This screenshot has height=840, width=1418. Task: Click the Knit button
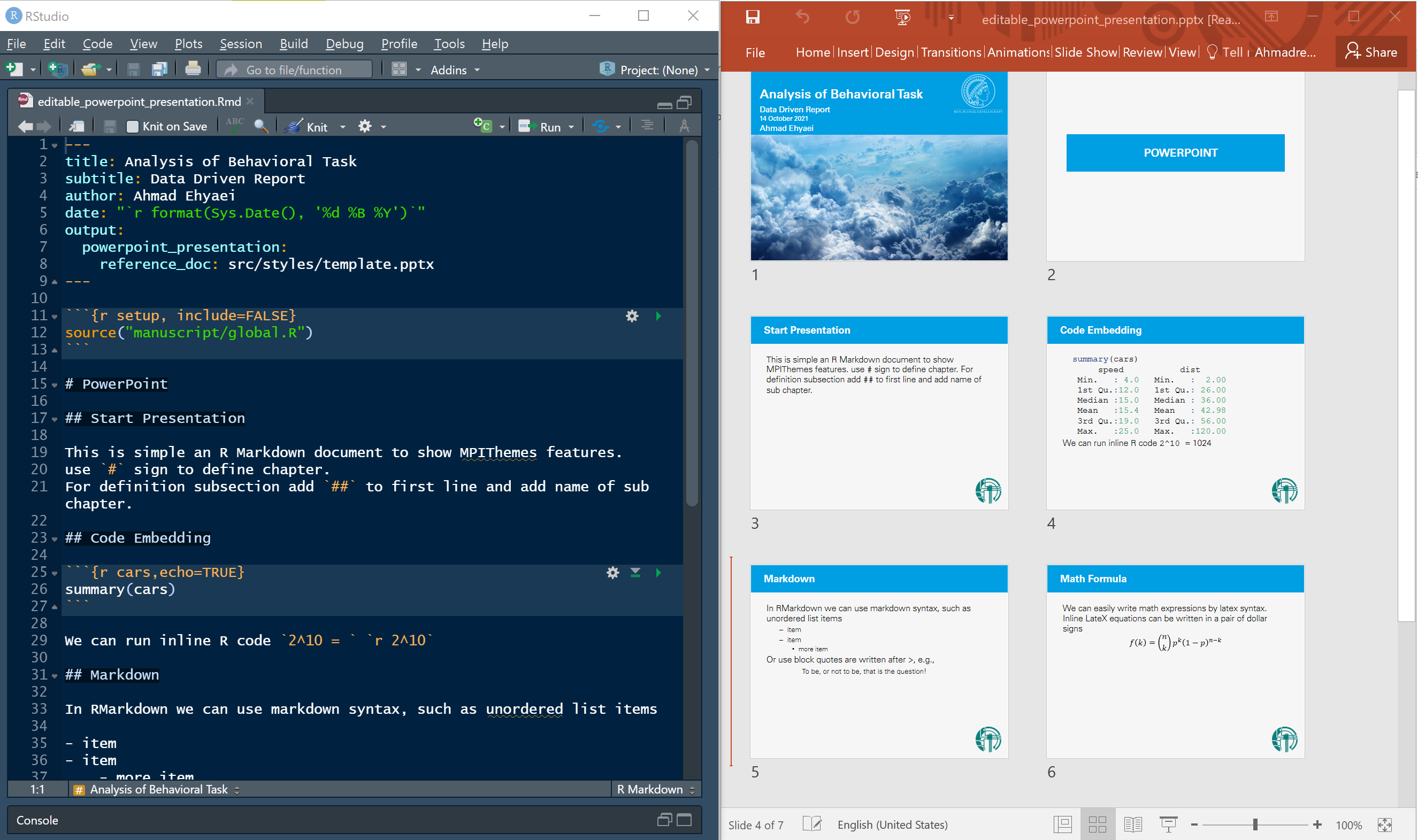(309, 127)
